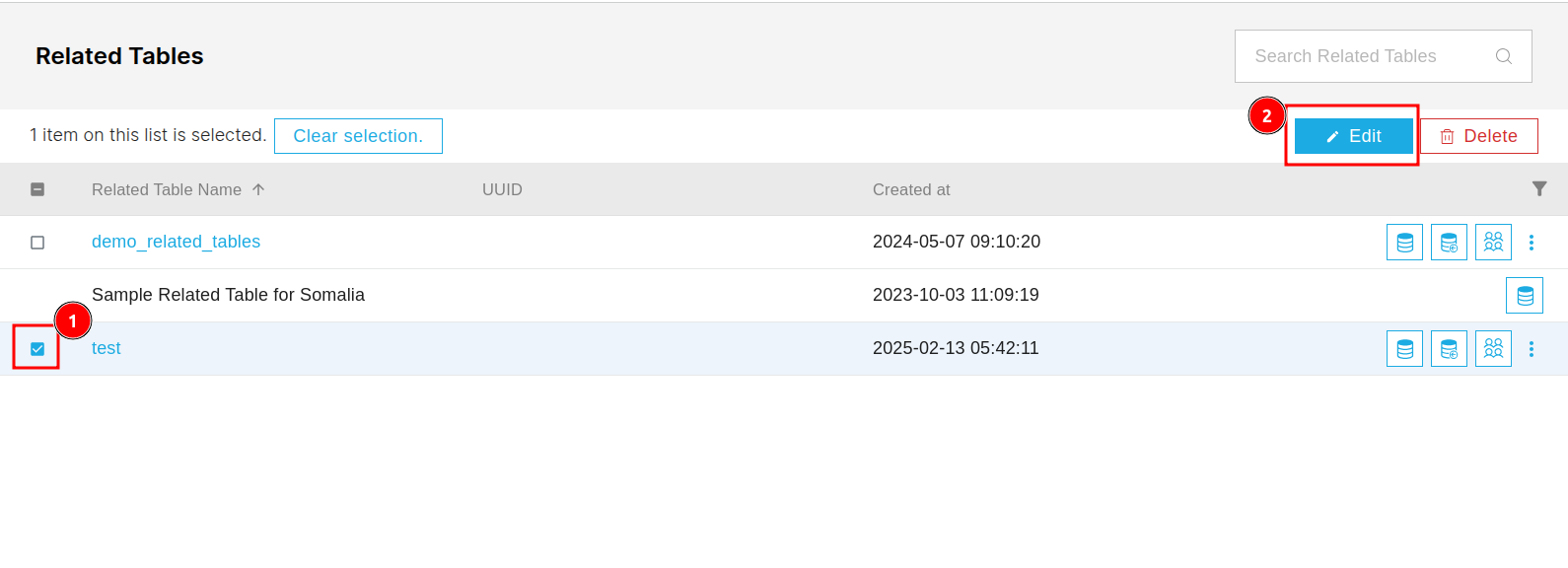Open database icon for demo_related_tables row
The height and width of the screenshot is (568, 1568).
pyautogui.click(x=1404, y=243)
